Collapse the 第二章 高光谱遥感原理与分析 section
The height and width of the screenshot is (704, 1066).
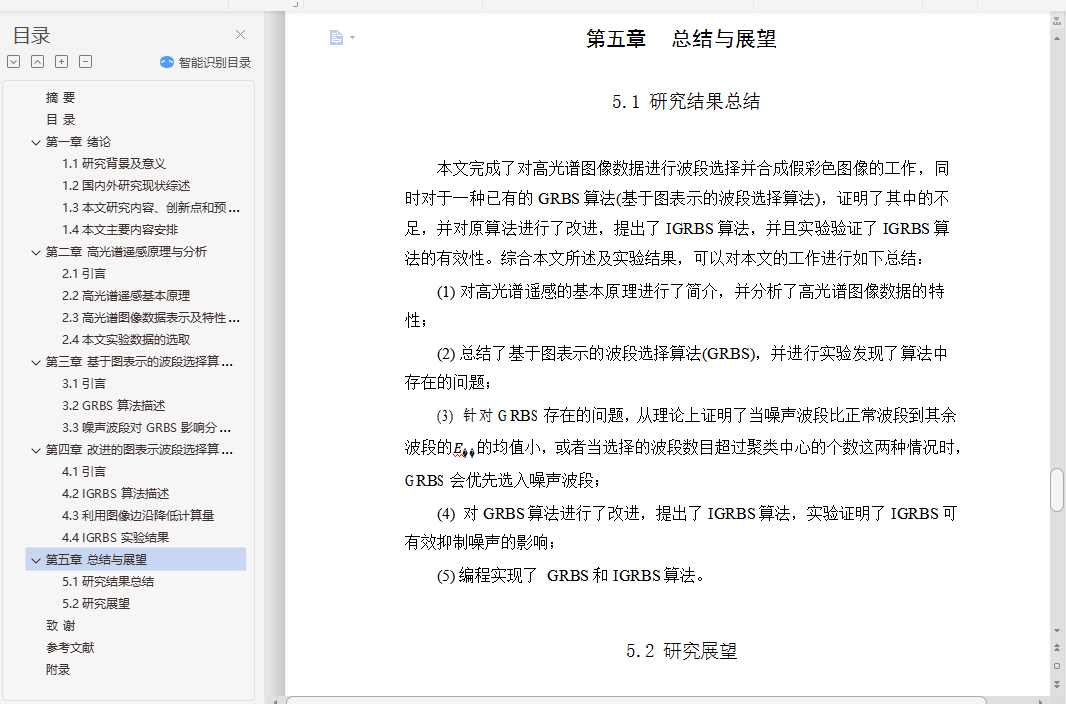point(36,252)
